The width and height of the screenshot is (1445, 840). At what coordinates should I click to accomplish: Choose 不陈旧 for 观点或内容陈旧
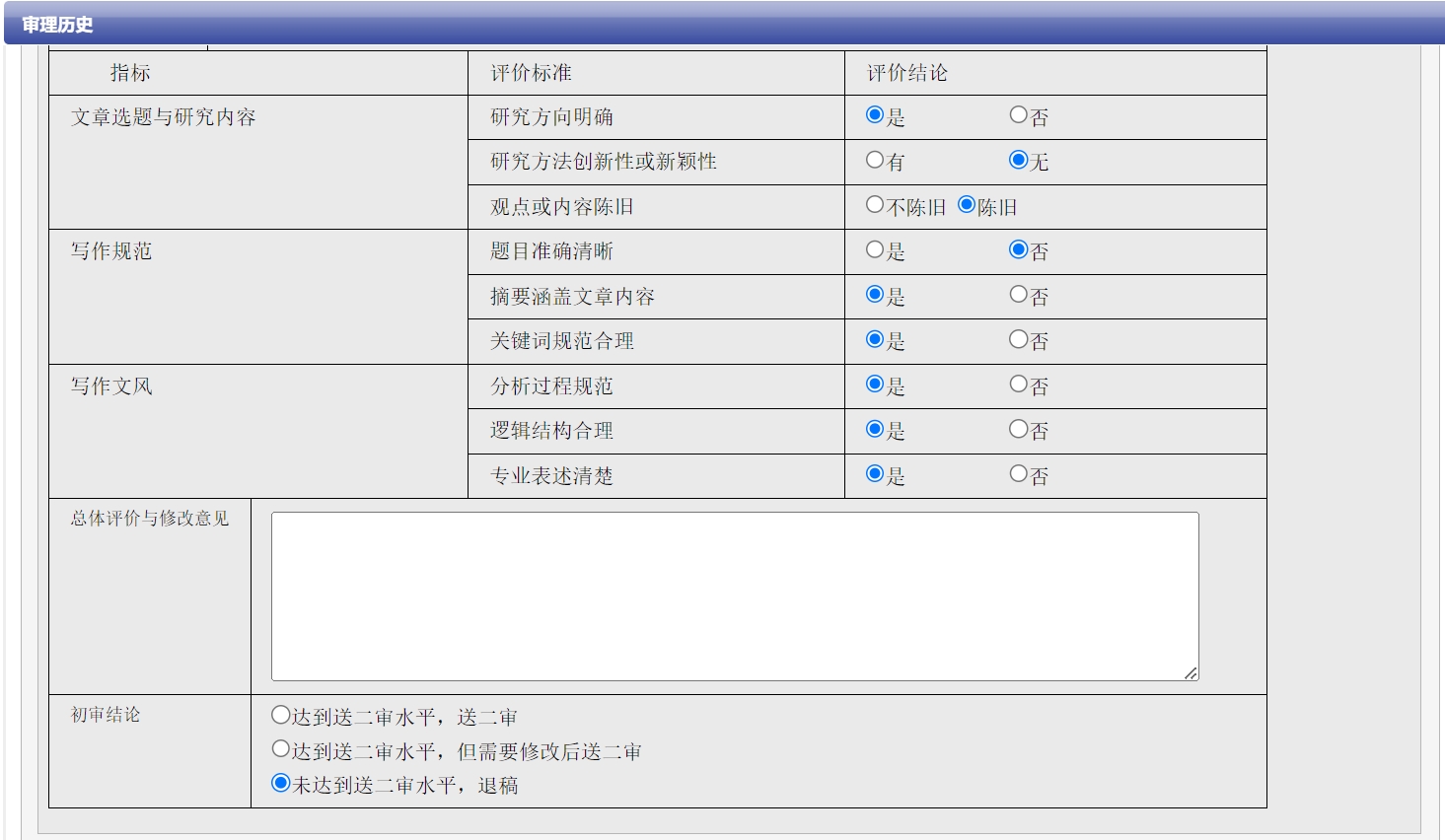(x=875, y=205)
